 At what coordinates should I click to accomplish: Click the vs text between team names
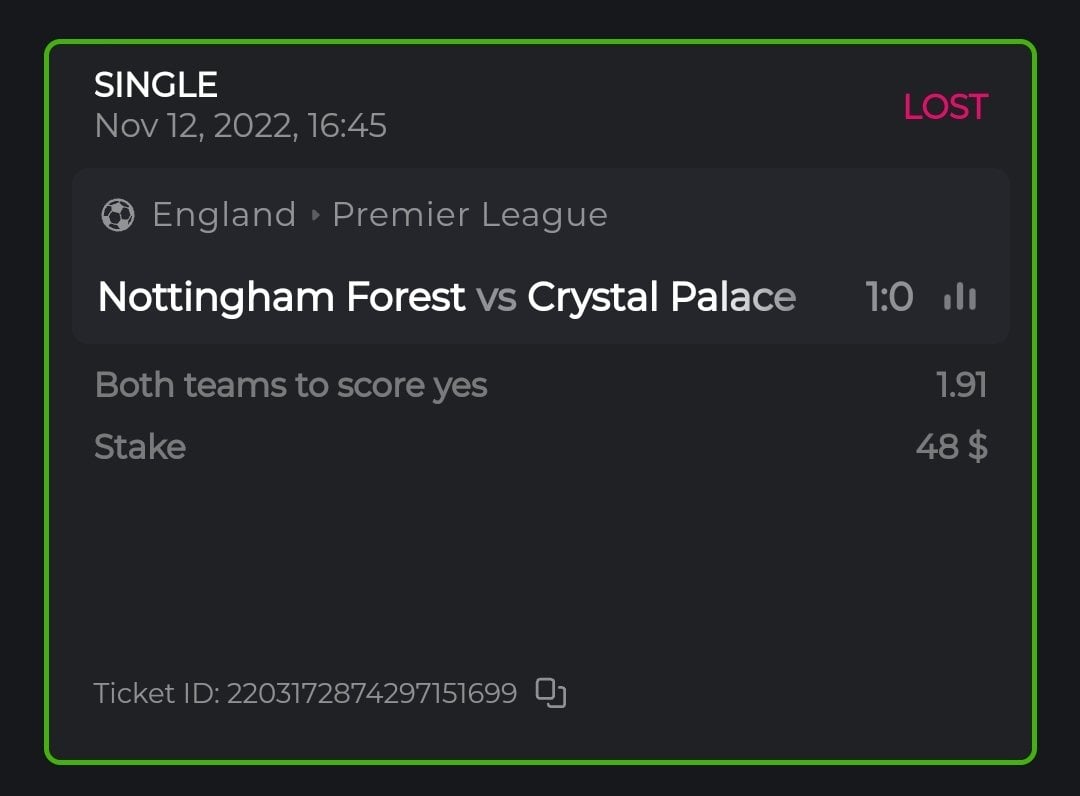tap(496, 297)
